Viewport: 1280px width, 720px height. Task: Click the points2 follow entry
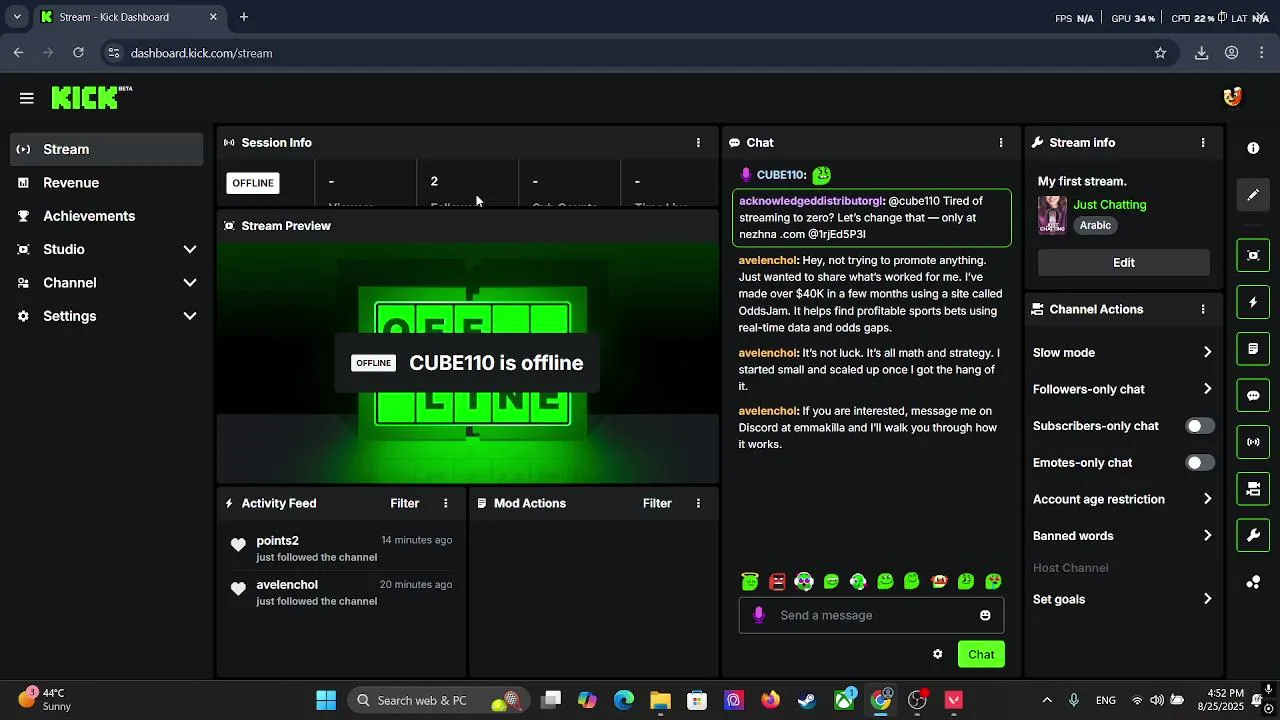[340, 548]
